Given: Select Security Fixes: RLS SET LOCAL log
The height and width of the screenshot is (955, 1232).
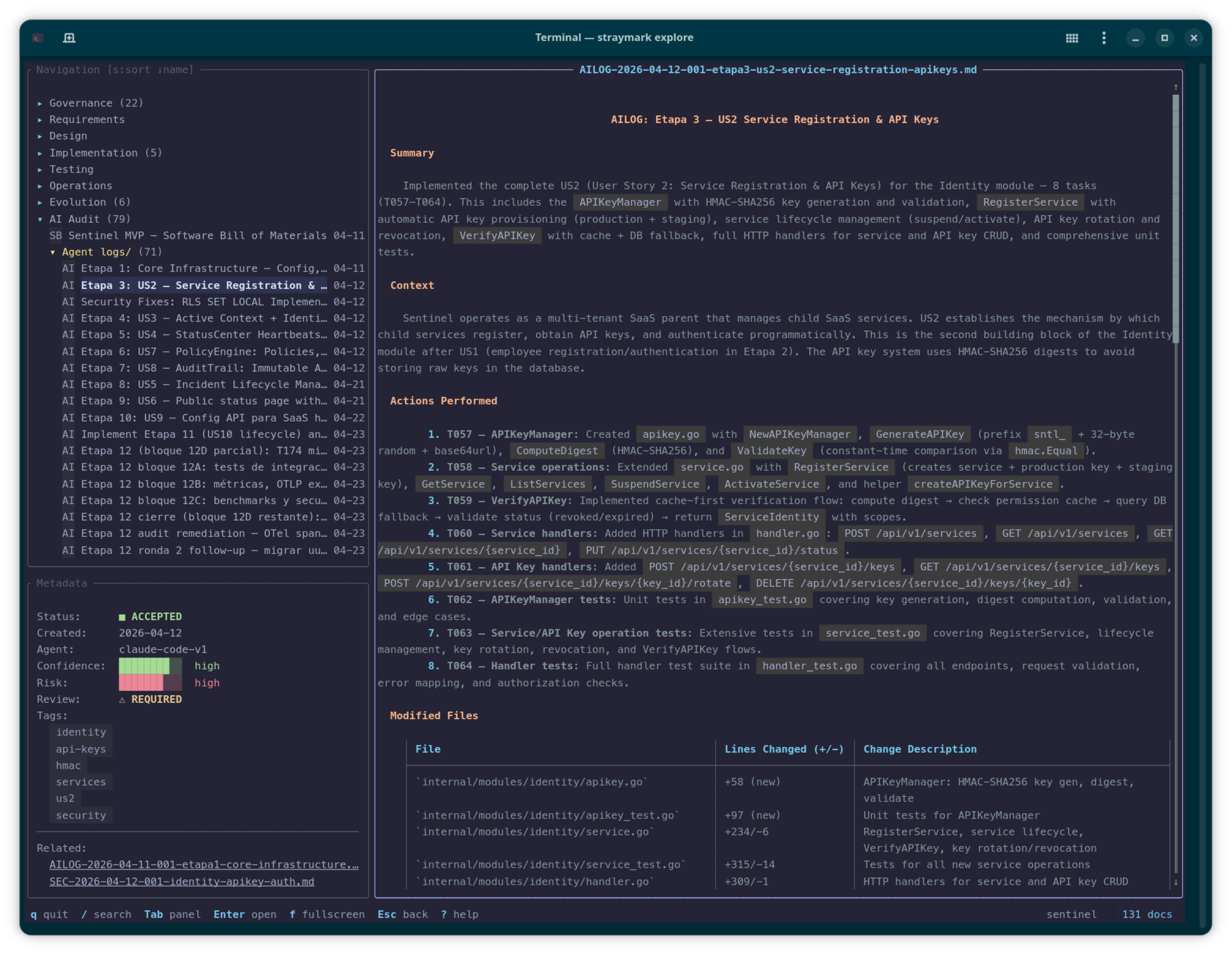Looking at the screenshot, I should point(213,302).
